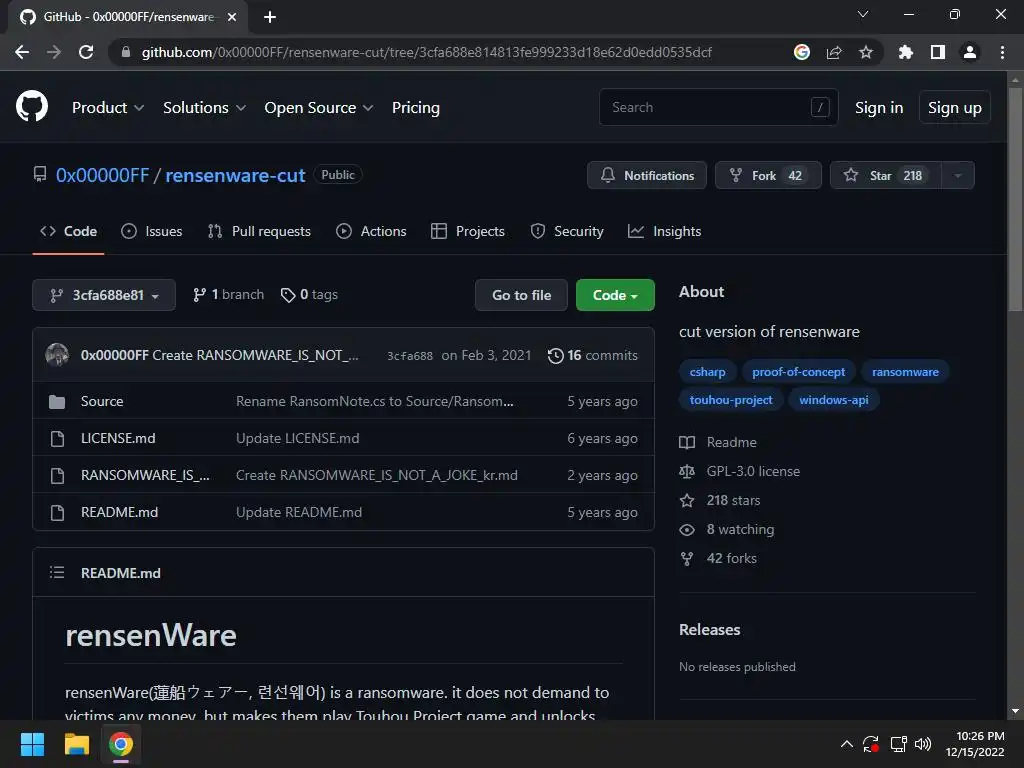Click the LICENSE.md file icon

click(x=57, y=438)
